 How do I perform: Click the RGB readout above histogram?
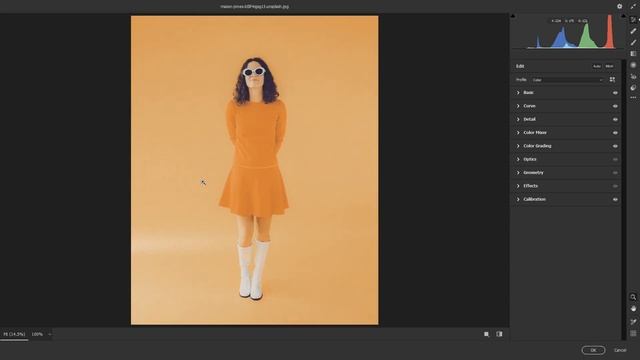[569, 20]
